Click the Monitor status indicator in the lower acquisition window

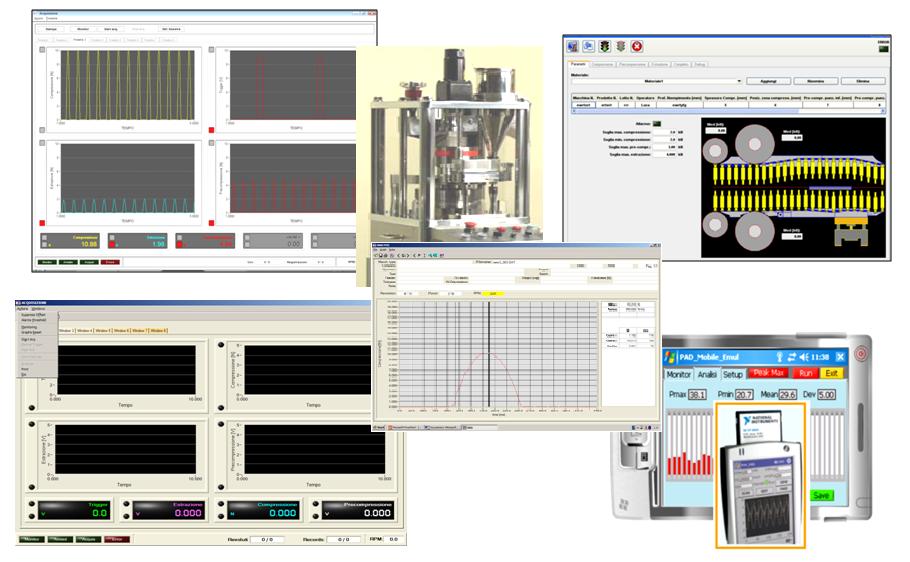pos(31,539)
